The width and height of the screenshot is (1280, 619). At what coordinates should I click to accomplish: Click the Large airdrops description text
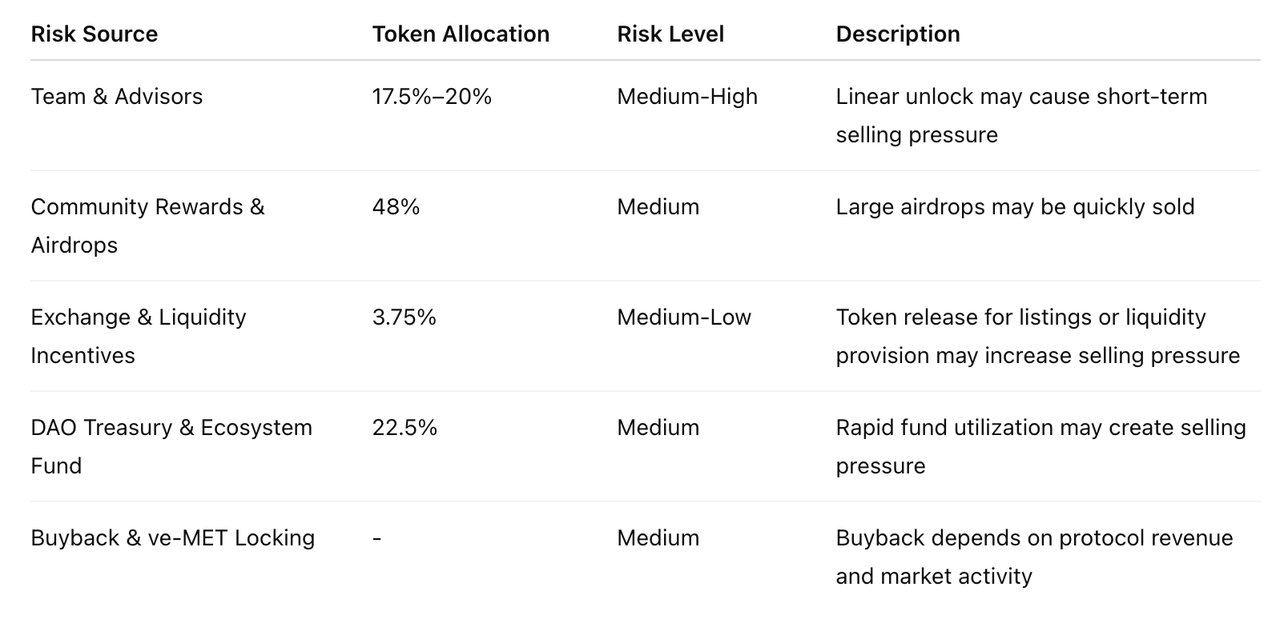coord(1015,207)
